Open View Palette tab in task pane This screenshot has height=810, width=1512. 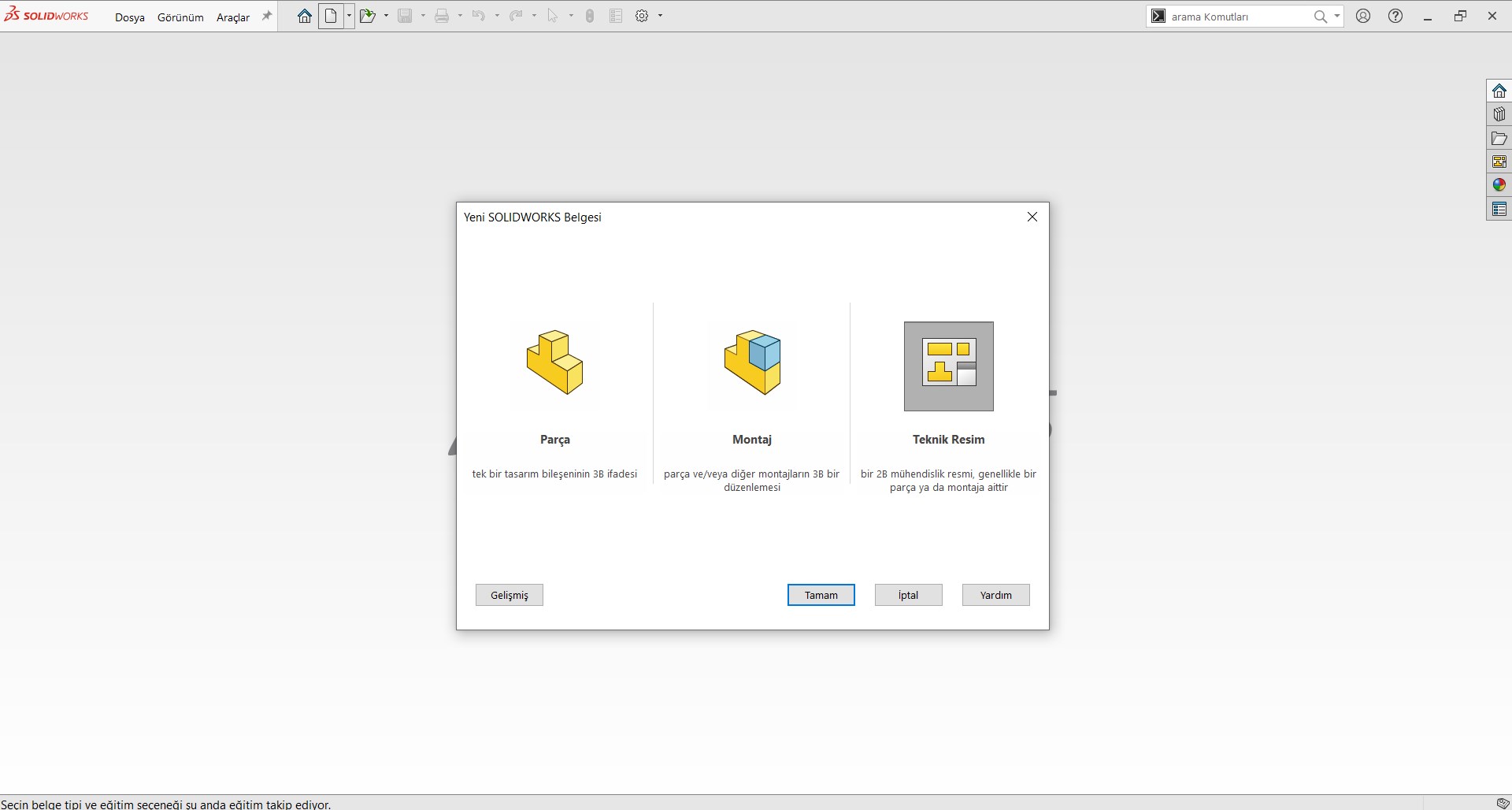1499,162
